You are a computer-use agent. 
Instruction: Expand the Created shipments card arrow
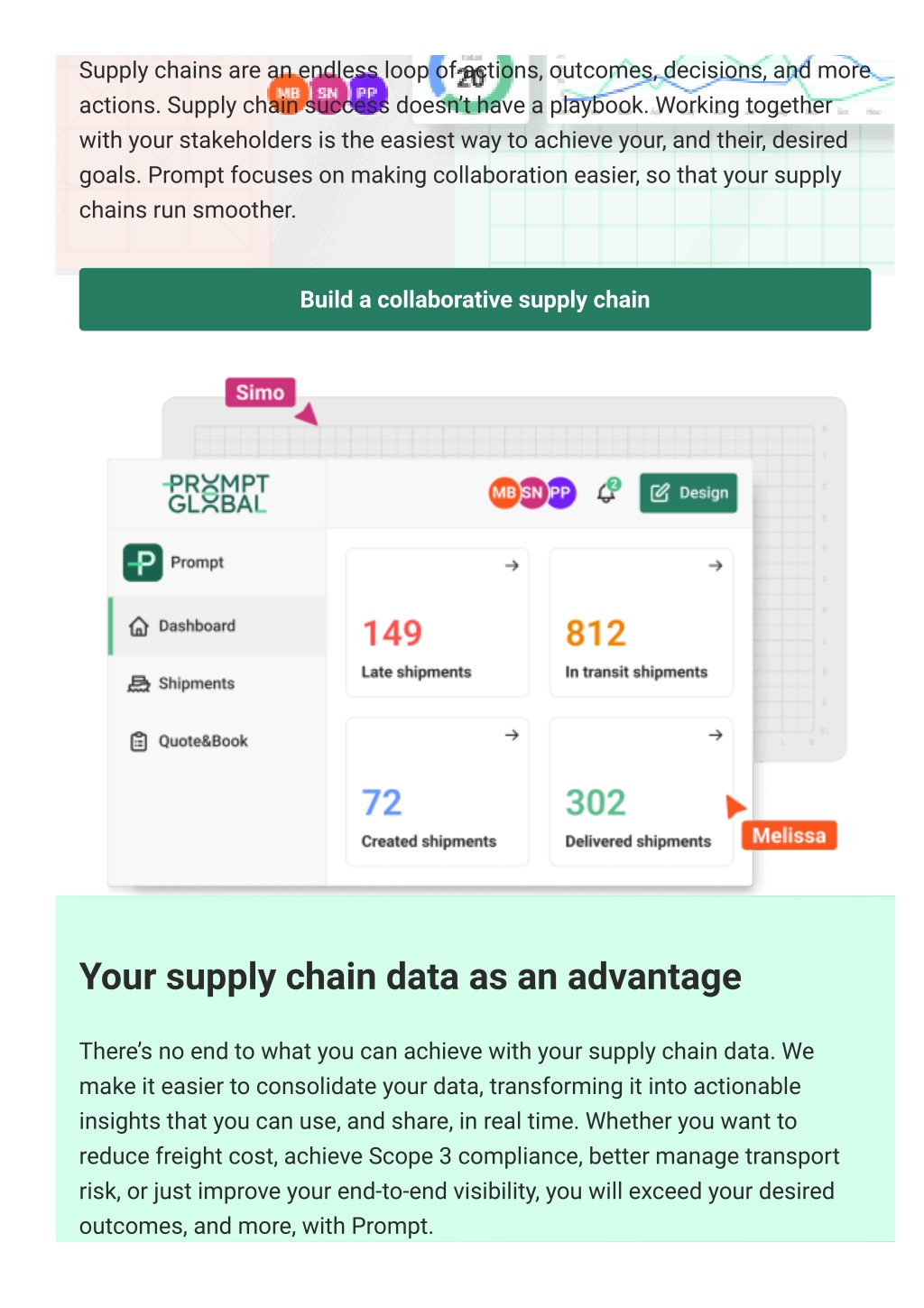click(512, 735)
